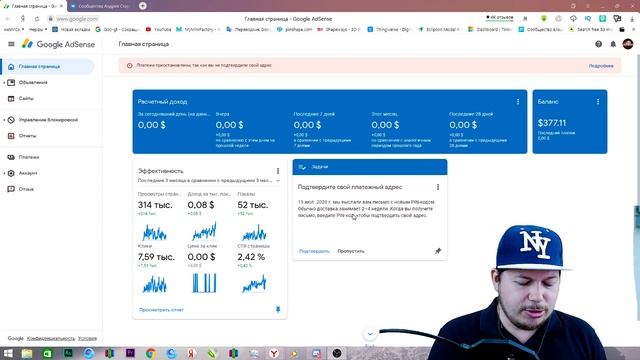The width and height of the screenshot is (640, 360).
Task: Open Аккаунт in the sidebar
Action: [x=28, y=173]
